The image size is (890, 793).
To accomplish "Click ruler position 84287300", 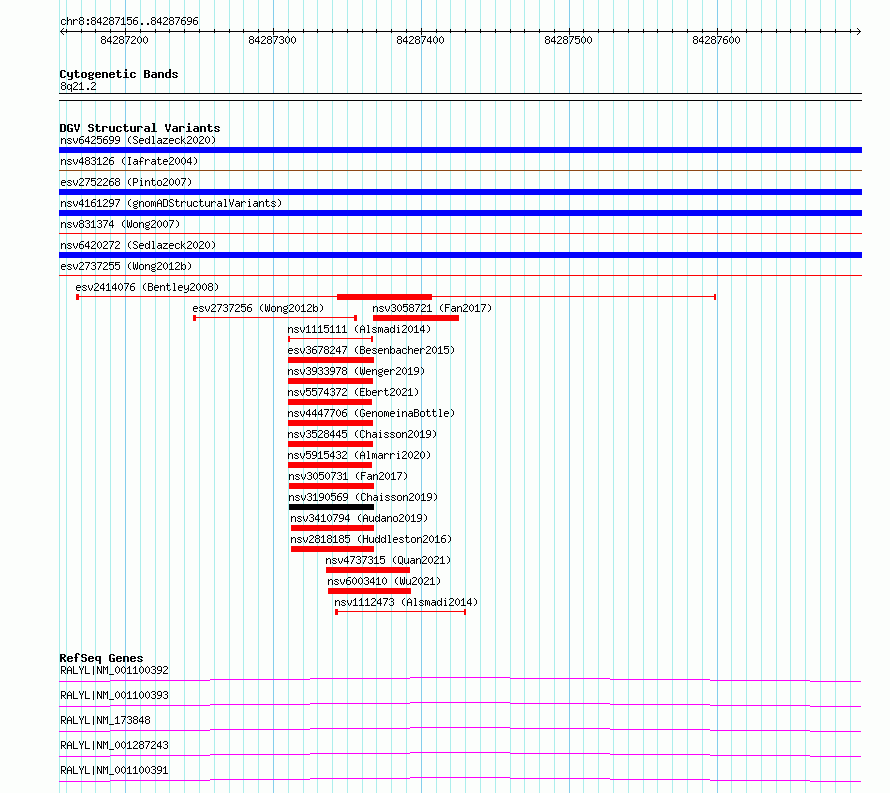I will click(x=272, y=40).
